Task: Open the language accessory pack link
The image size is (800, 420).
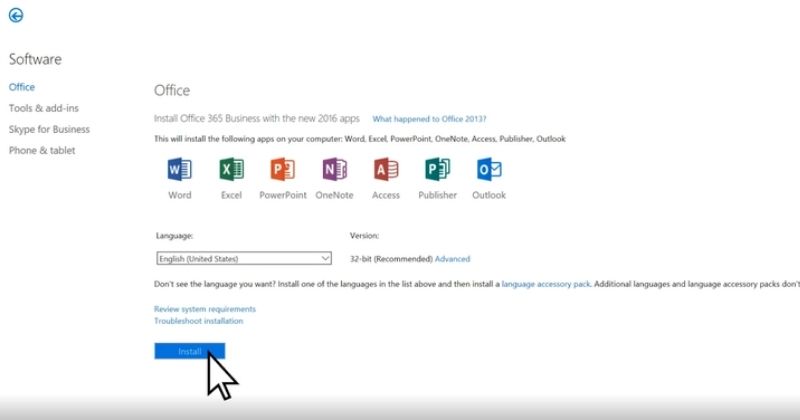Action: point(546,284)
